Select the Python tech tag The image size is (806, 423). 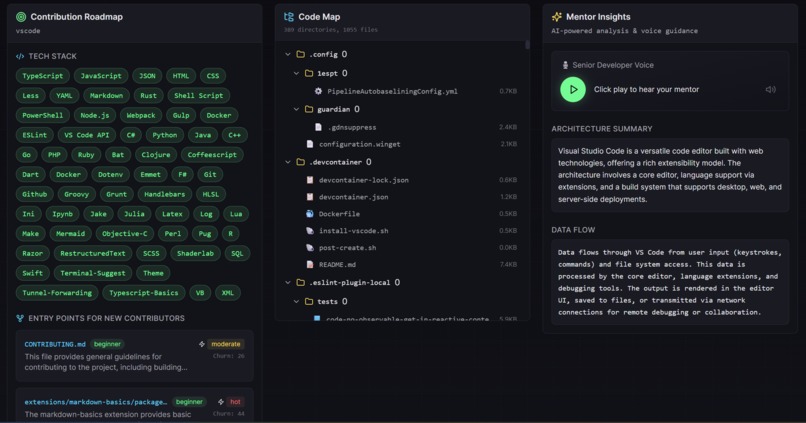point(164,135)
